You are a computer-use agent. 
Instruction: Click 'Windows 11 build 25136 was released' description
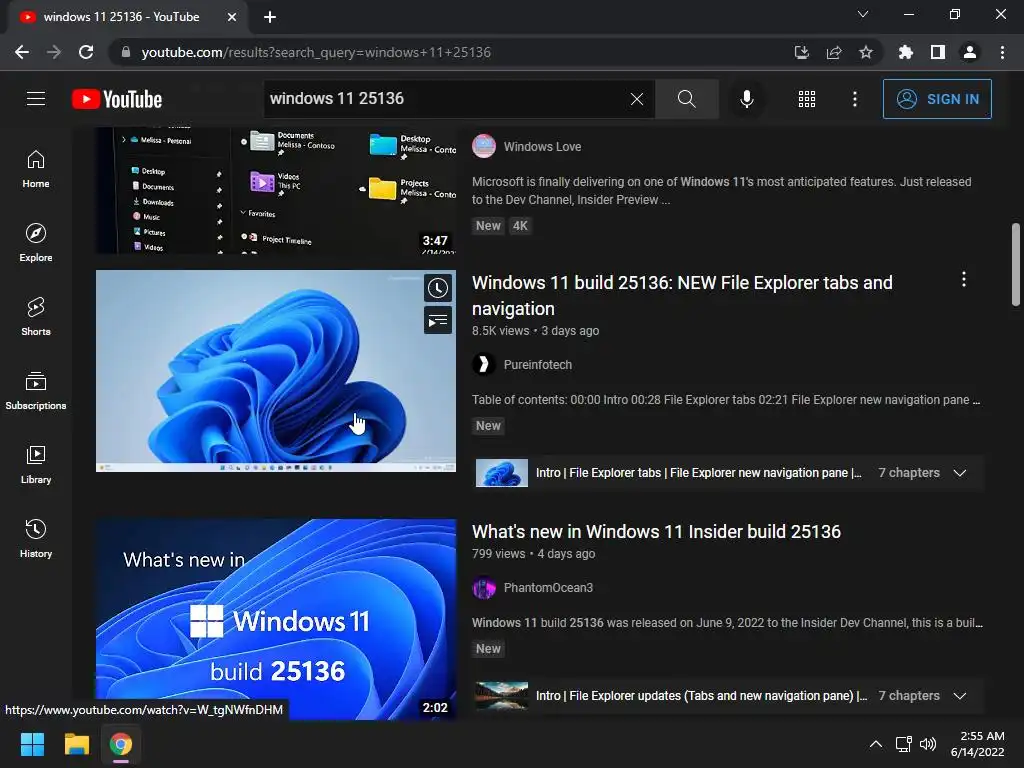coord(728,623)
